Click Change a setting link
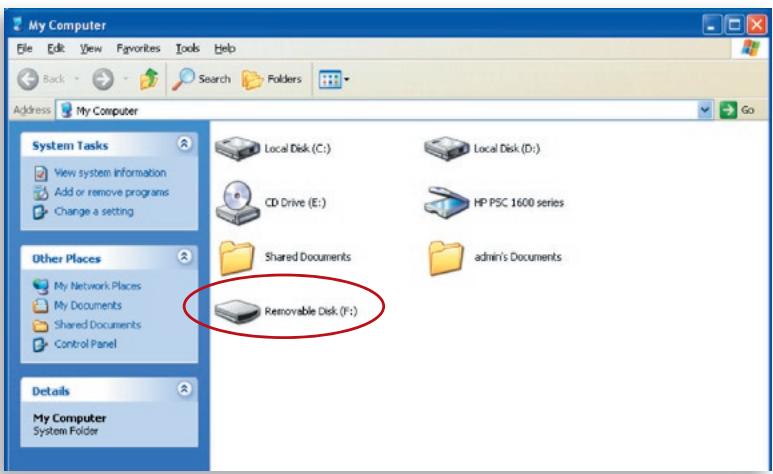This screenshot has height=474, width=773. click(94, 211)
